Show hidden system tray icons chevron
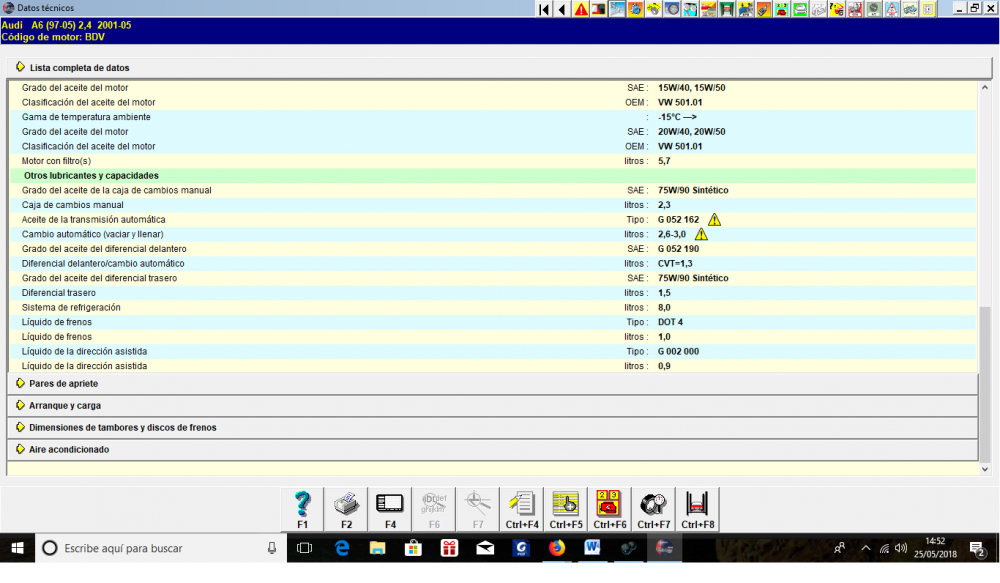 [865, 548]
